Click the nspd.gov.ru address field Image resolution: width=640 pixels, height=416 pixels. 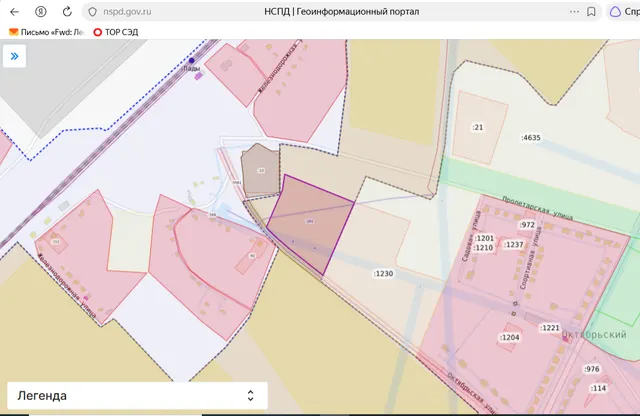click(x=127, y=12)
